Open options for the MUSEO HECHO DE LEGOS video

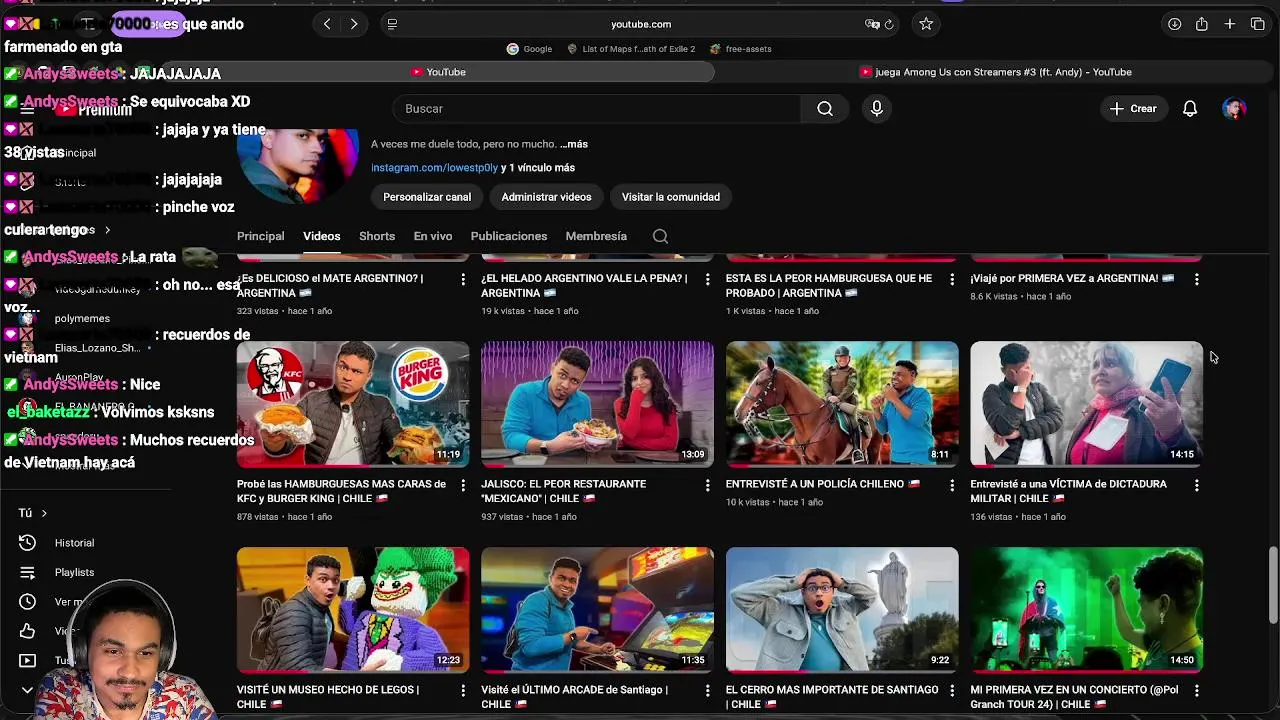462,690
